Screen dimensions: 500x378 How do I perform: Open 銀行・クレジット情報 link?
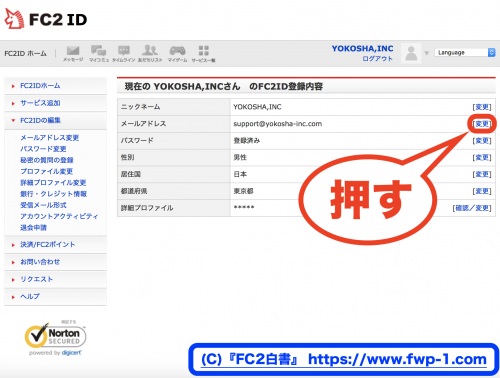coord(53,194)
